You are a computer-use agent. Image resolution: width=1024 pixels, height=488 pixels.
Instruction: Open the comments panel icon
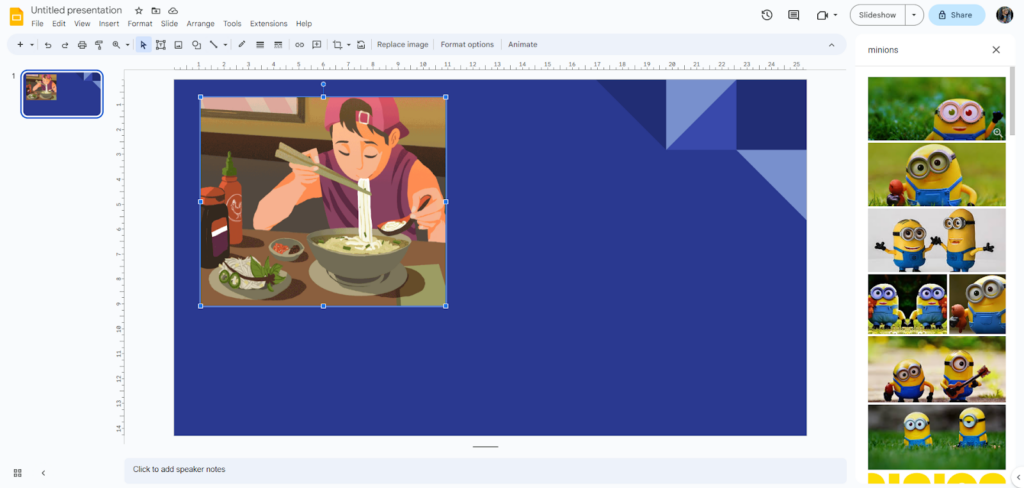pos(794,15)
